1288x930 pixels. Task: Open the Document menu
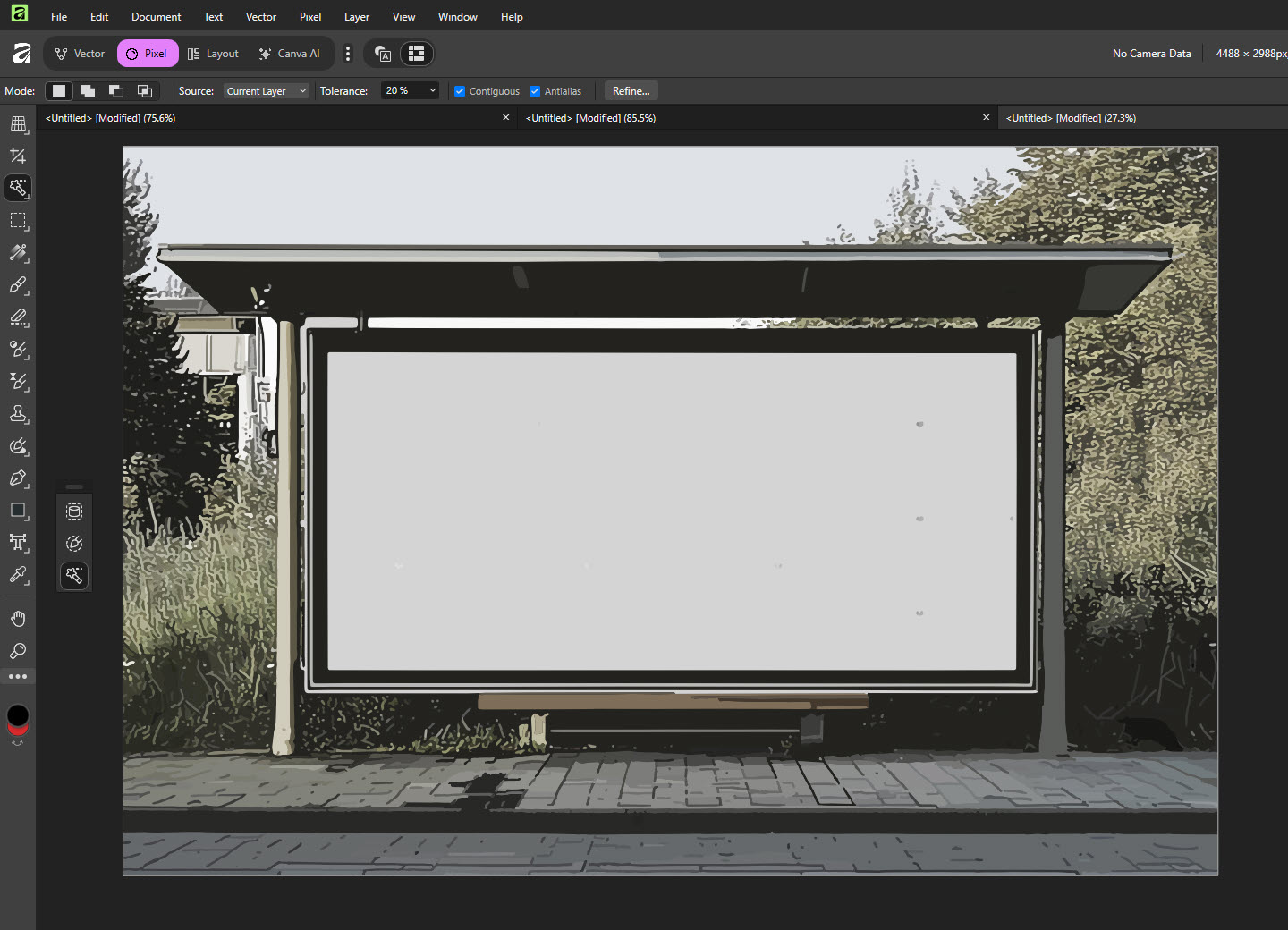click(x=157, y=17)
